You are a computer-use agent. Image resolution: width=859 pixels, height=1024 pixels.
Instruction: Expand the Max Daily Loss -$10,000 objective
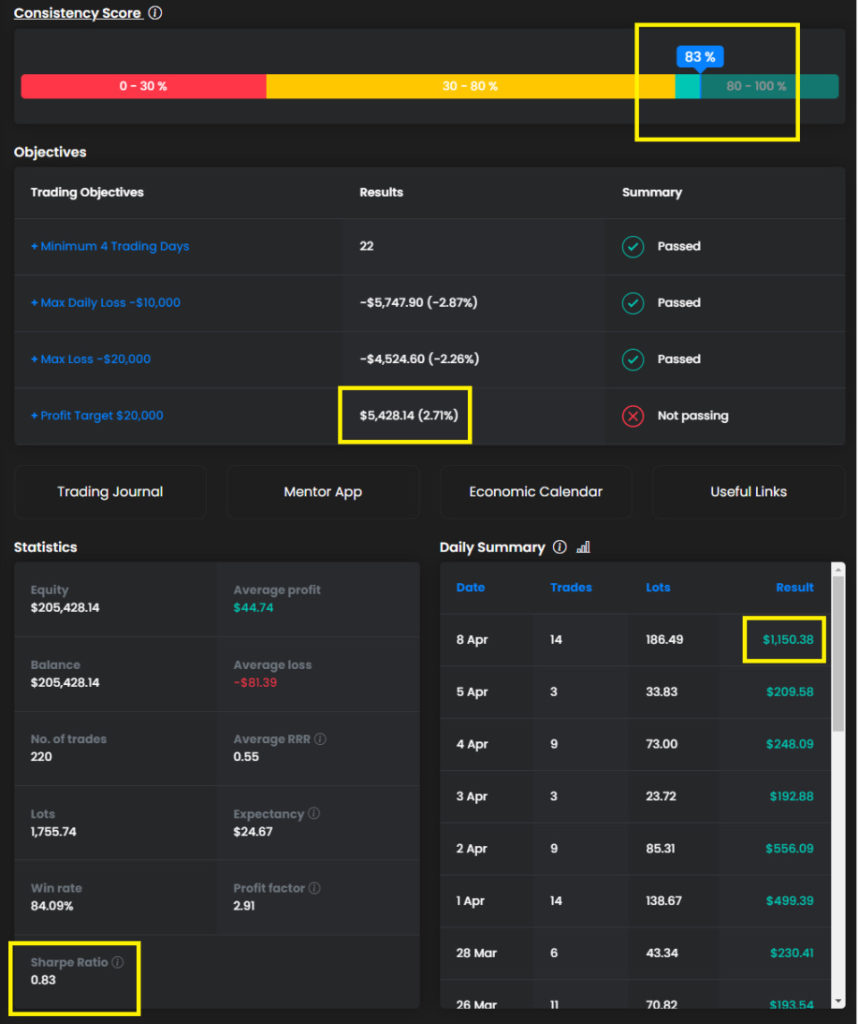tap(106, 303)
